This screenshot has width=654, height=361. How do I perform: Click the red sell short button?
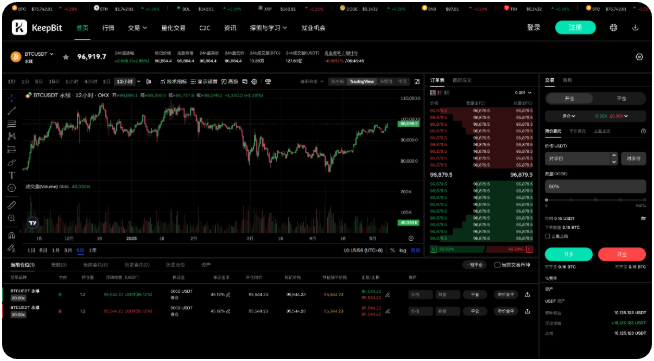point(622,254)
